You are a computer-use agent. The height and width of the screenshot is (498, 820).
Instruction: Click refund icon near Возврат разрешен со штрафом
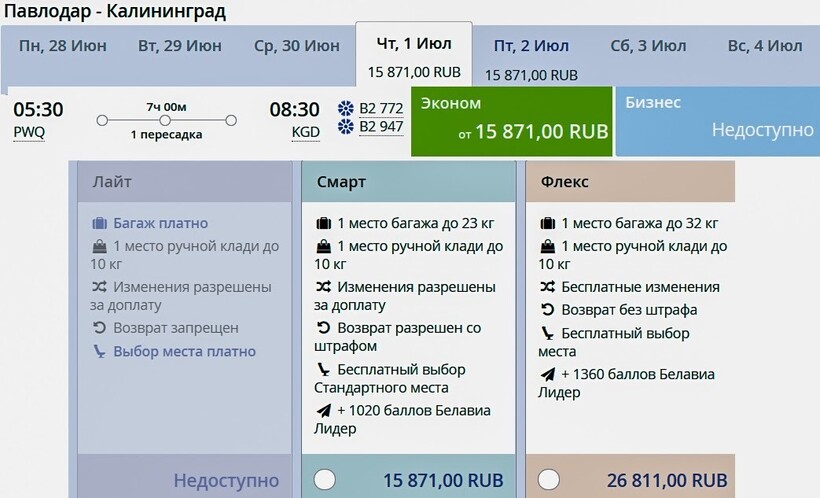click(324, 327)
